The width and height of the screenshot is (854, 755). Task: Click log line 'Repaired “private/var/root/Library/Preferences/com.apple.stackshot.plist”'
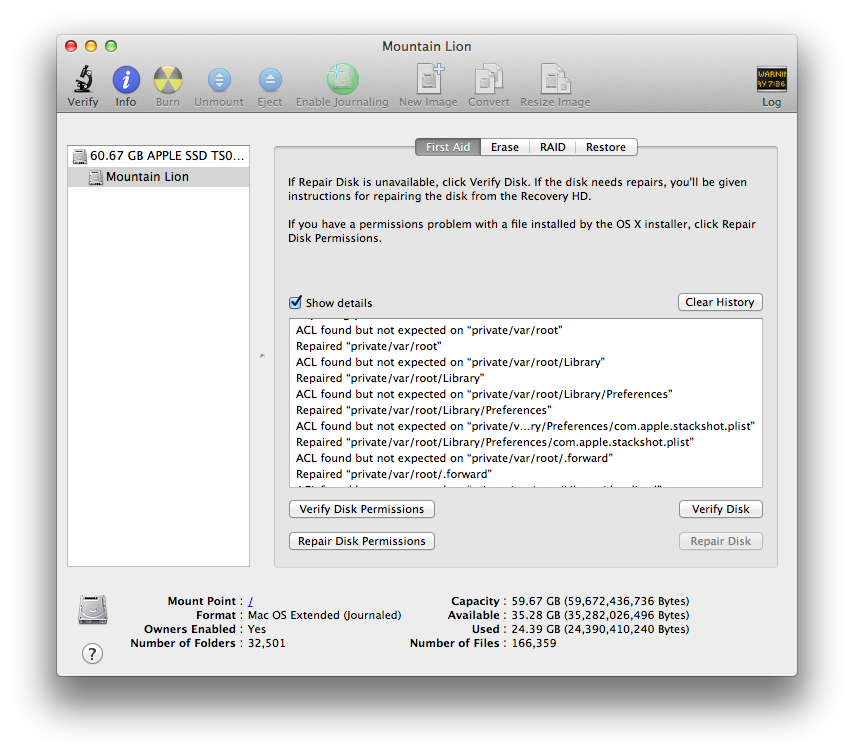495,442
